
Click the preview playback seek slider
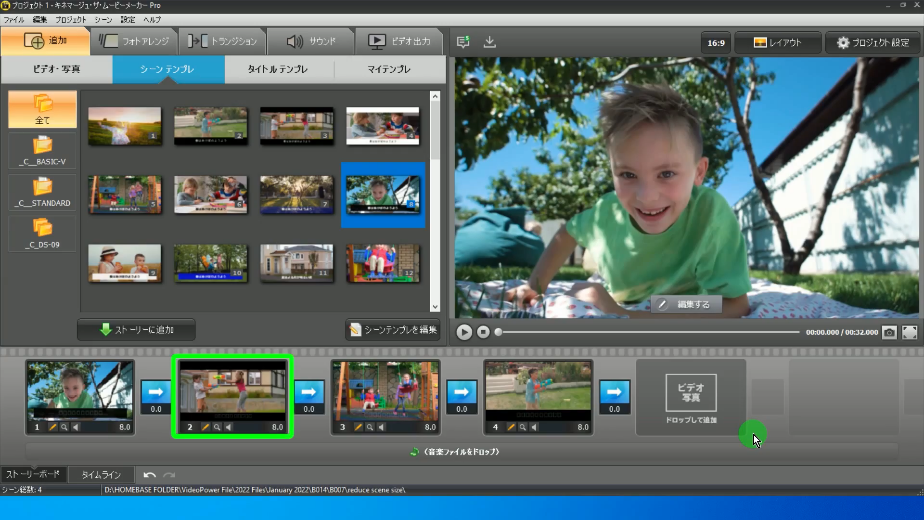[x=648, y=332]
